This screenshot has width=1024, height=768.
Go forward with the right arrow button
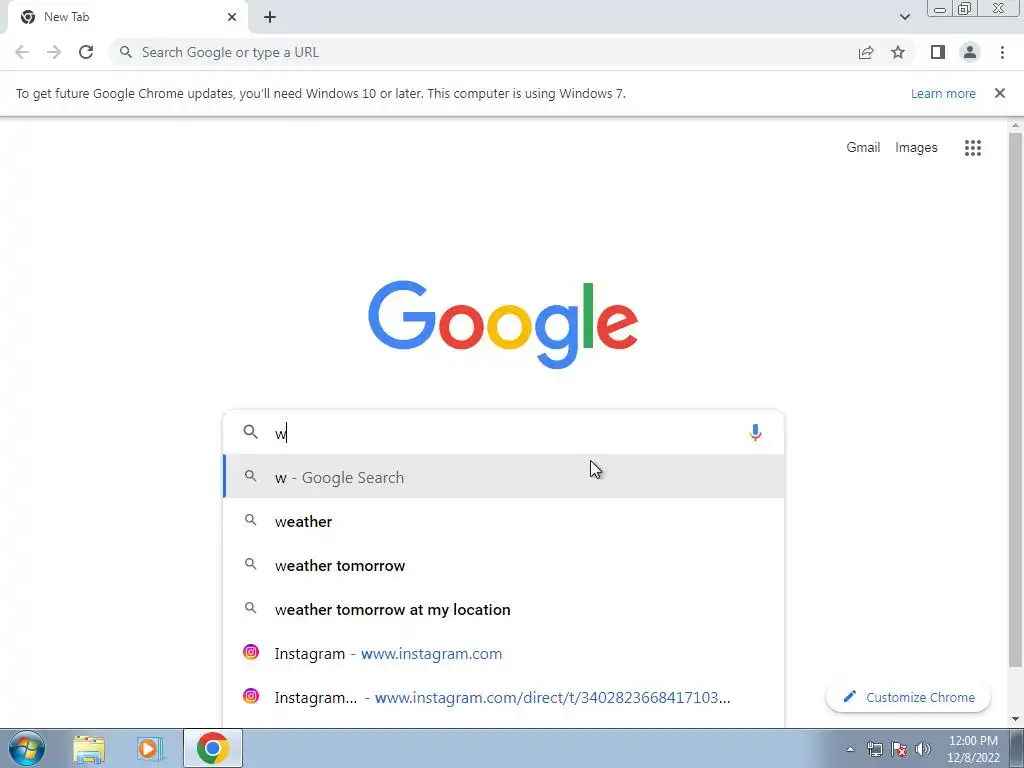pos(54,52)
